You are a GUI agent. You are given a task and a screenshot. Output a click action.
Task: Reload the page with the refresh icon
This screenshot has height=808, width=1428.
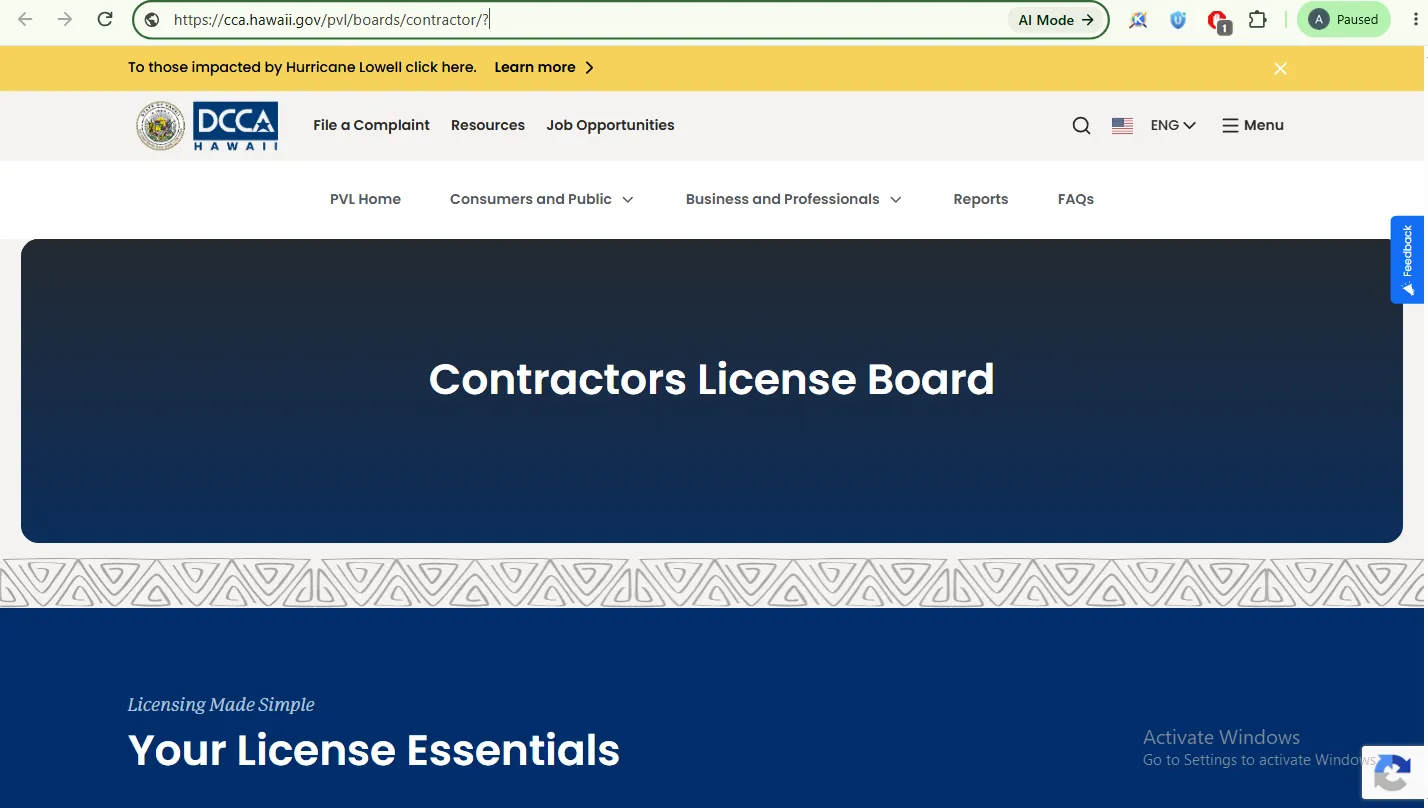105,19
